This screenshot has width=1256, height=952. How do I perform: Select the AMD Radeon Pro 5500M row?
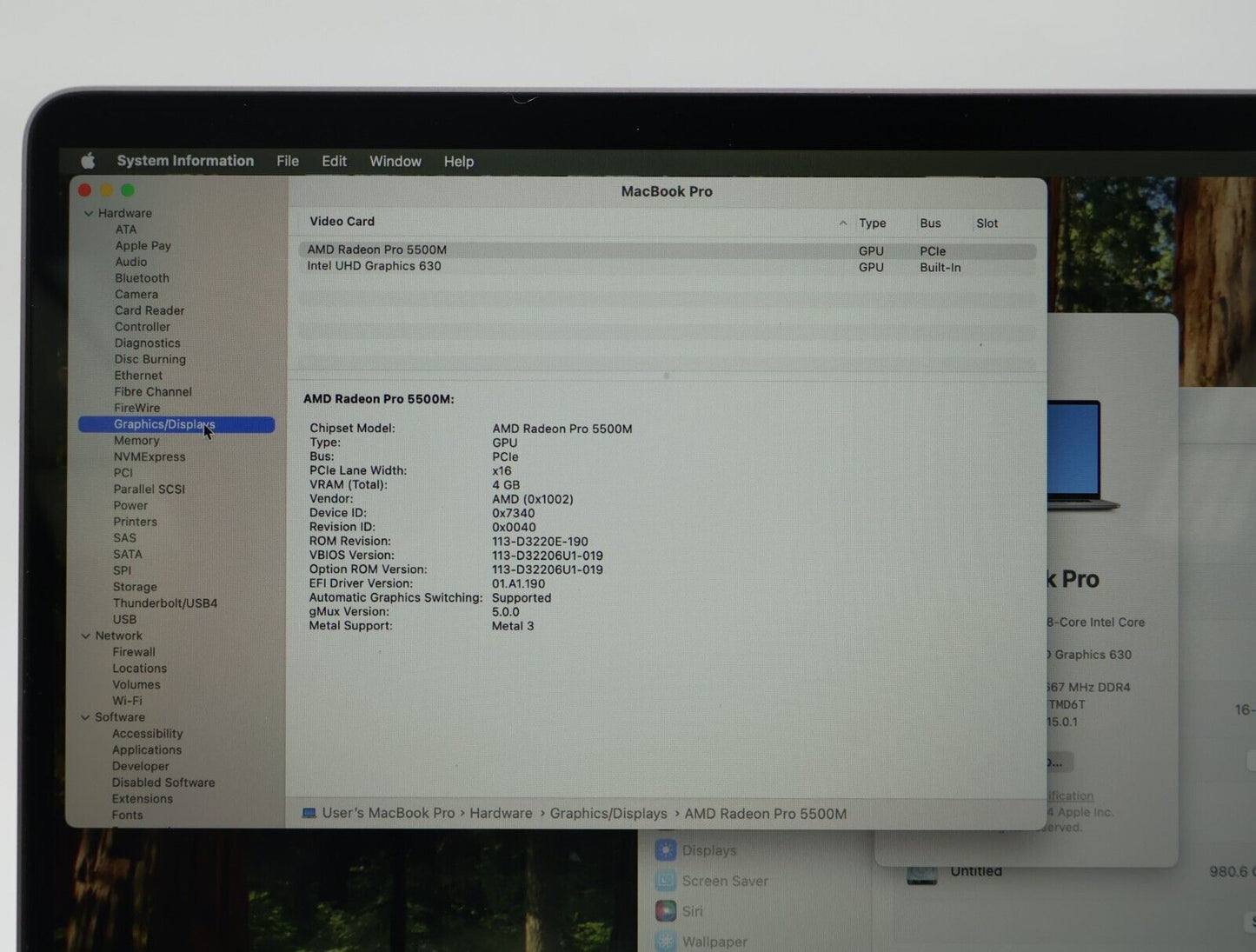click(x=667, y=250)
